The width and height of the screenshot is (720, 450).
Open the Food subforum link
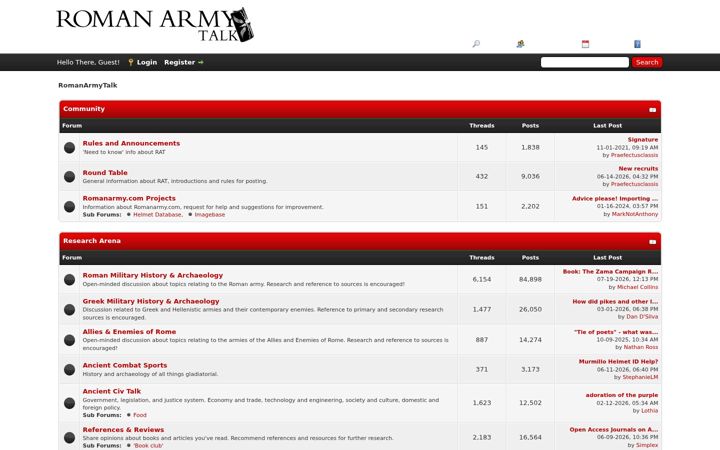click(x=140, y=415)
